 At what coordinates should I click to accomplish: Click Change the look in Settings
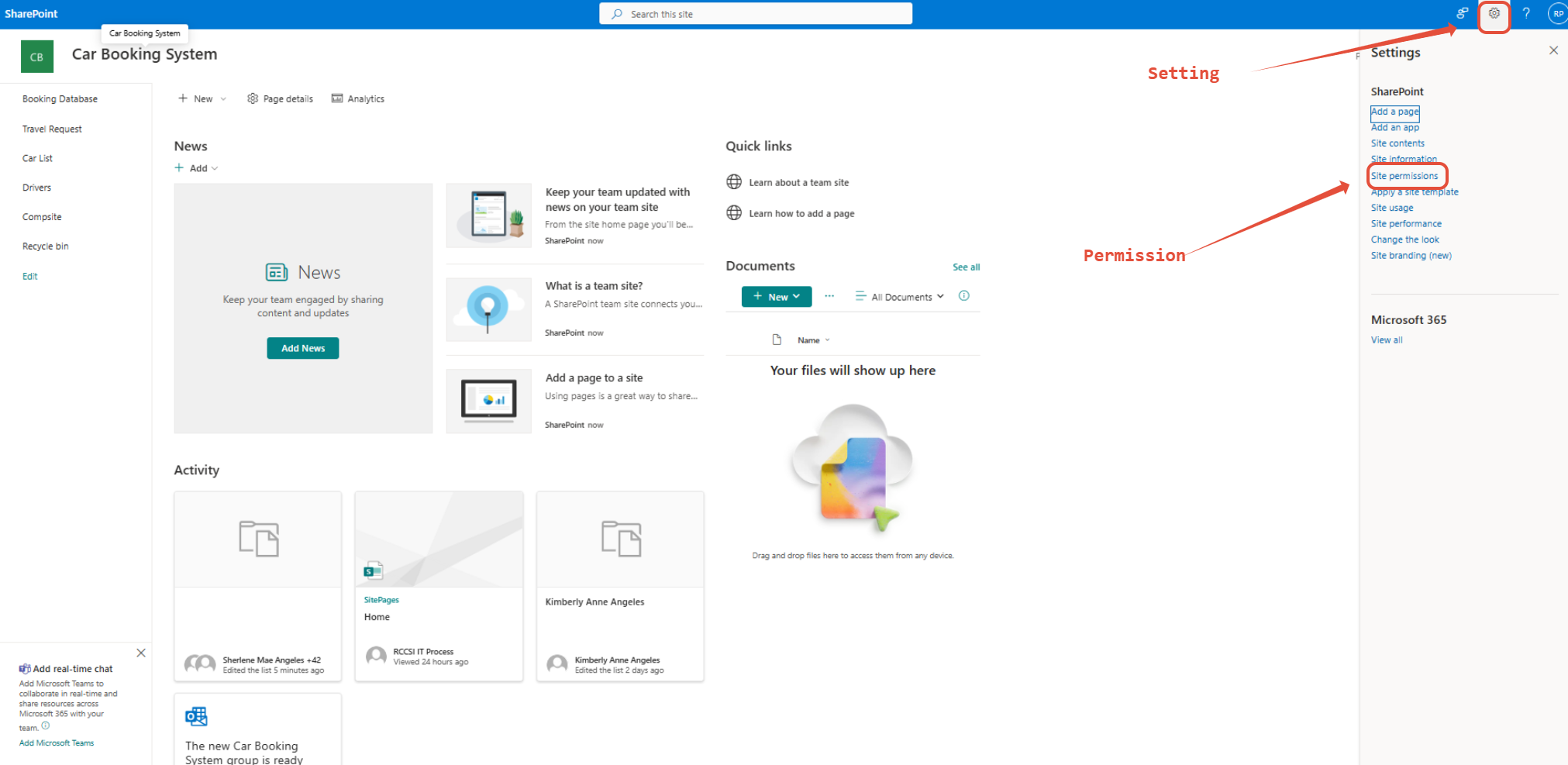[1404, 240]
